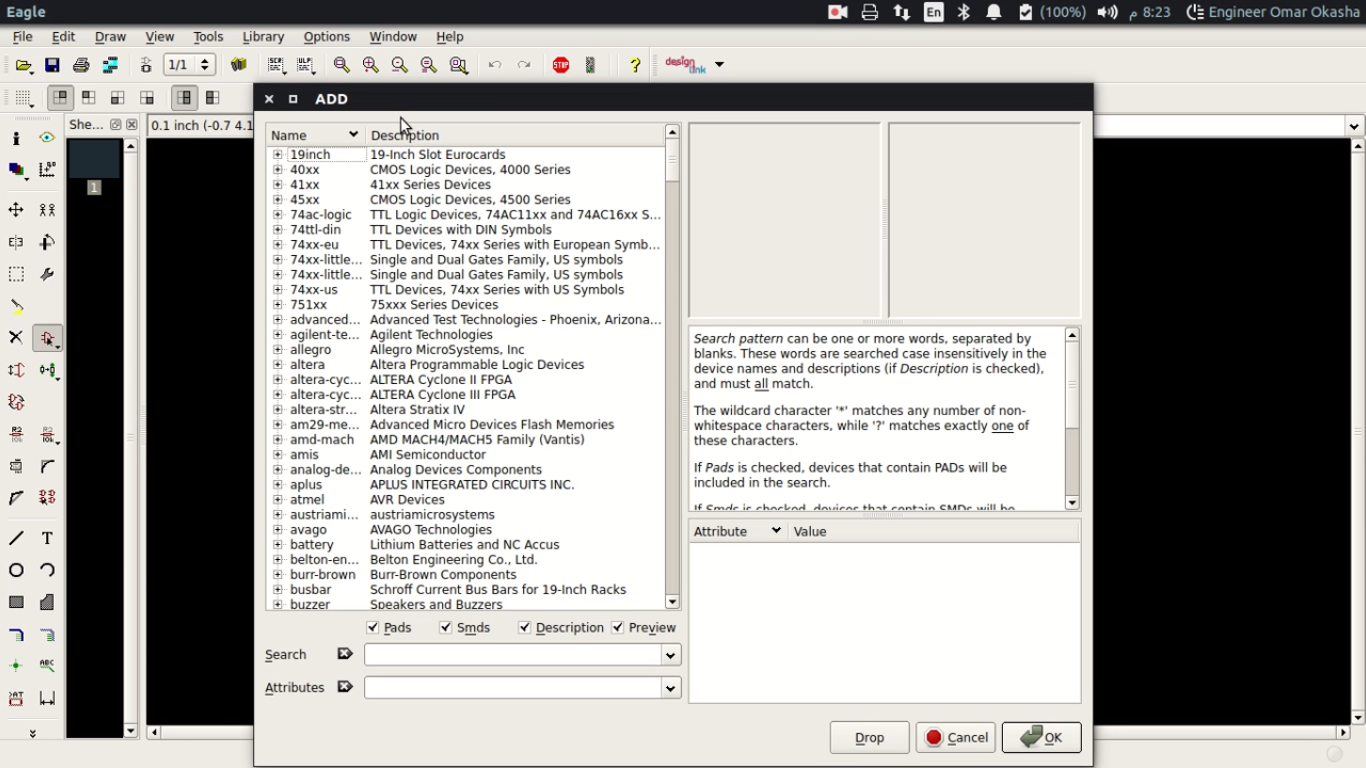The height and width of the screenshot is (768, 1366).
Task: Click the red STOP icon
Action: coord(561,65)
